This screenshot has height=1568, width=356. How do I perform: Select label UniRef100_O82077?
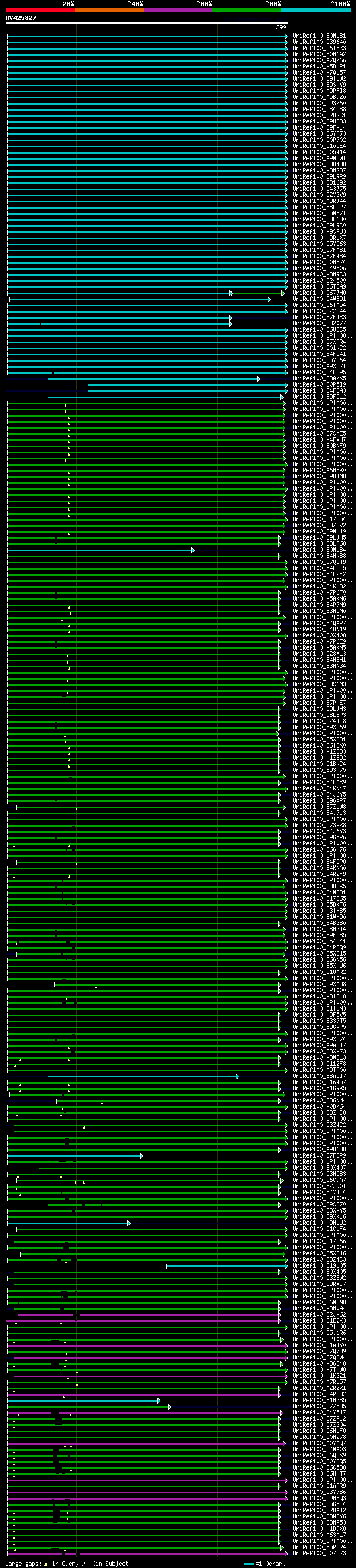[x=319, y=324]
